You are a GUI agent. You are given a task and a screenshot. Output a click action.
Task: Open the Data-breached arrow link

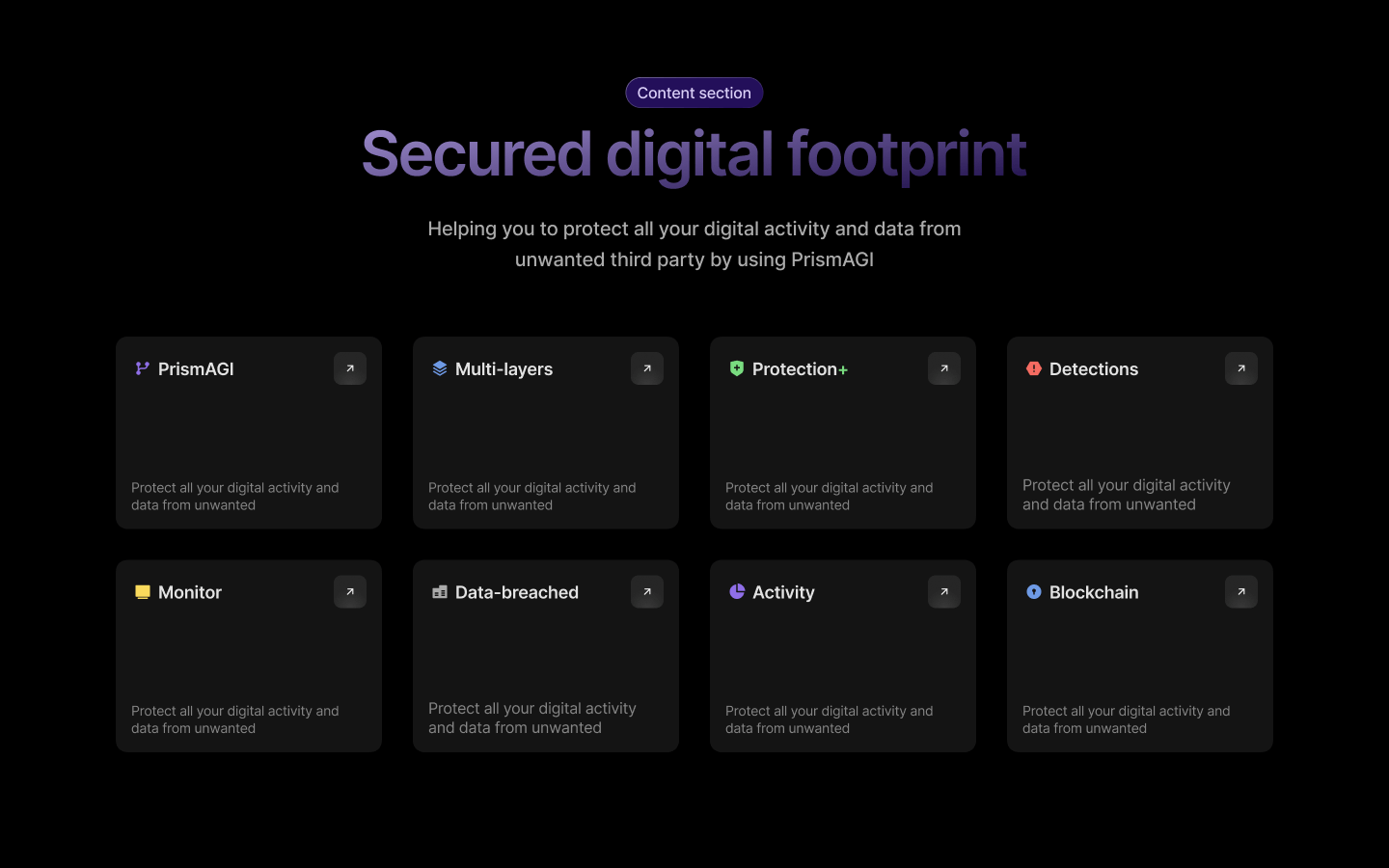point(647,591)
